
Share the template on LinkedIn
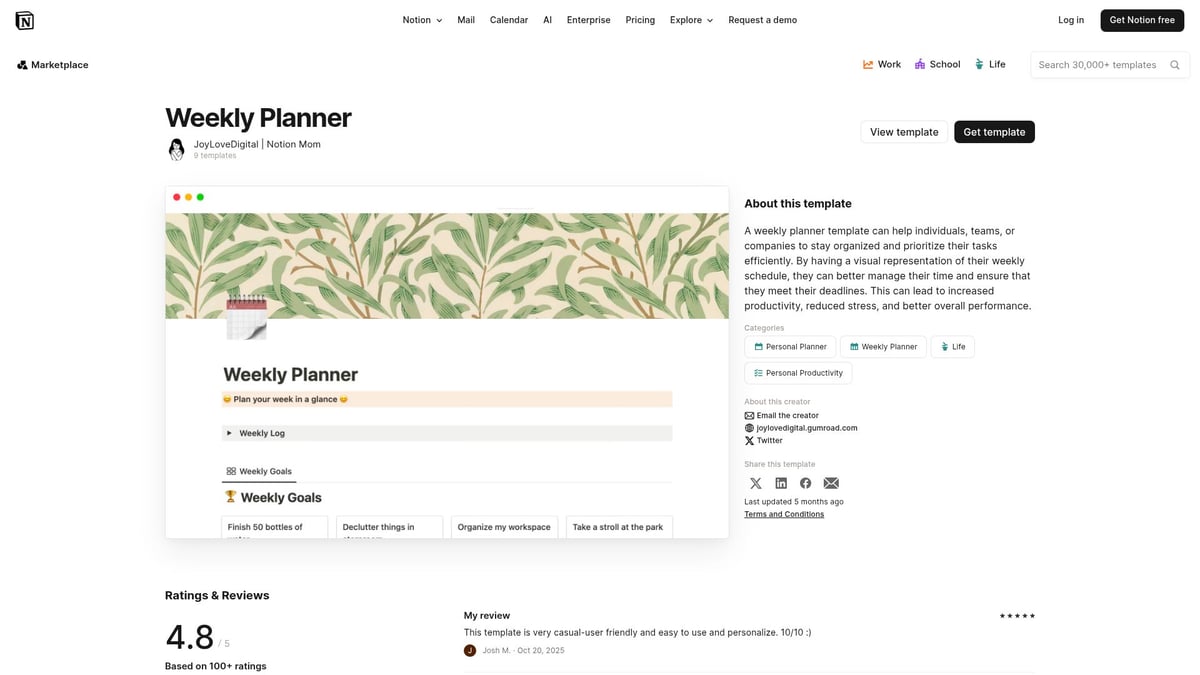pyautogui.click(x=781, y=483)
